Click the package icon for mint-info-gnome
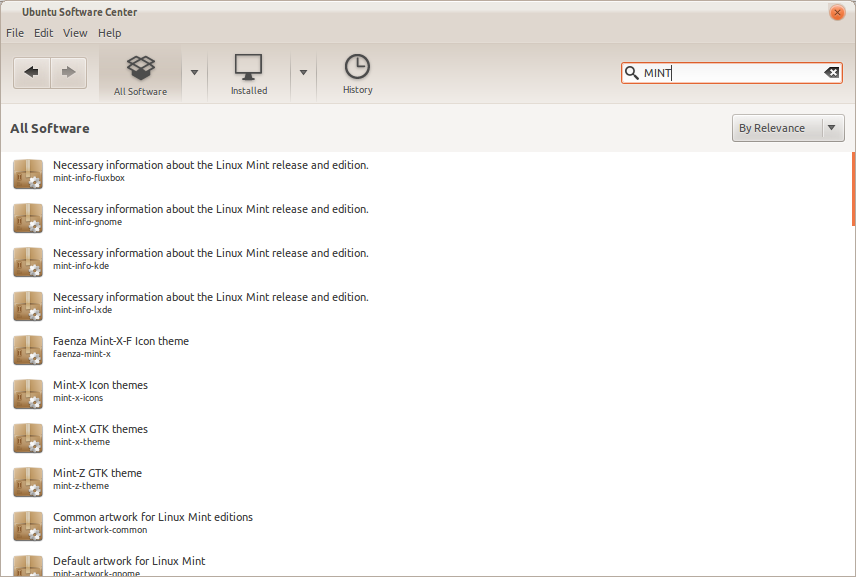The width and height of the screenshot is (856, 577). (28, 218)
